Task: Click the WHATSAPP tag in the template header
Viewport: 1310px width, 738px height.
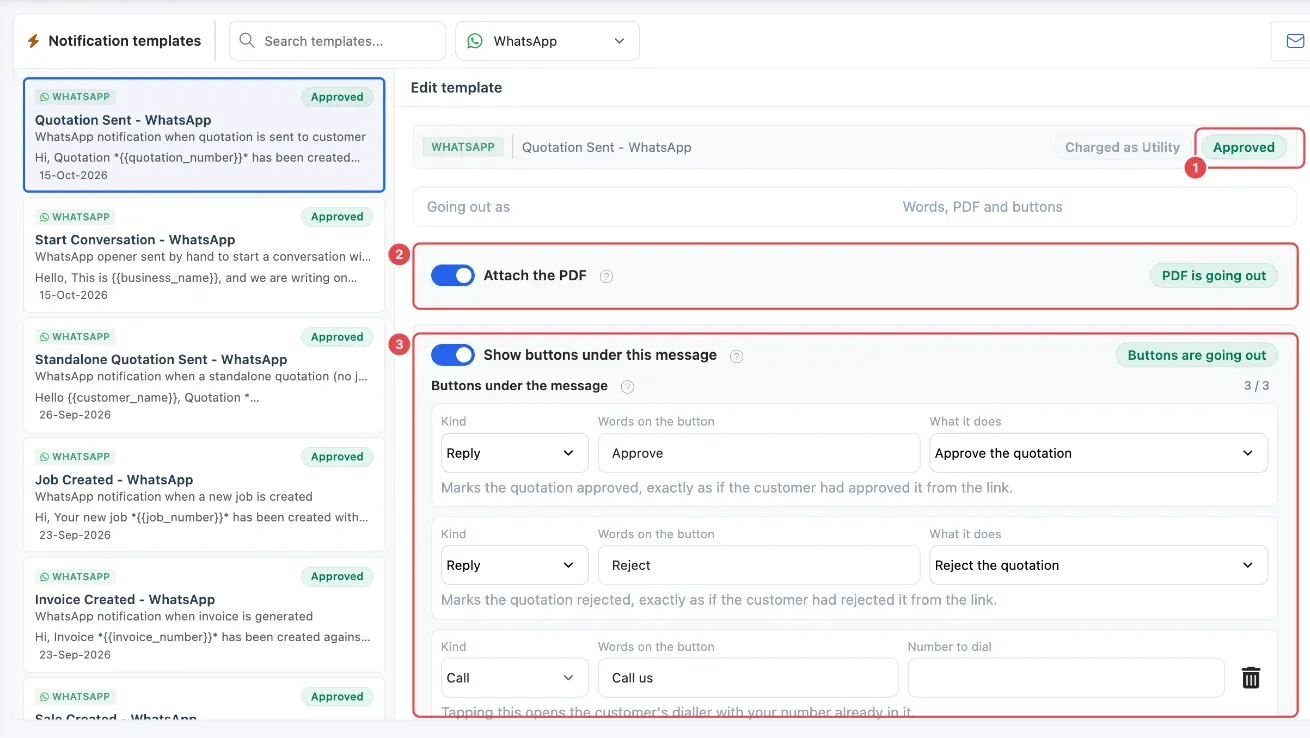Action: tap(463, 147)
